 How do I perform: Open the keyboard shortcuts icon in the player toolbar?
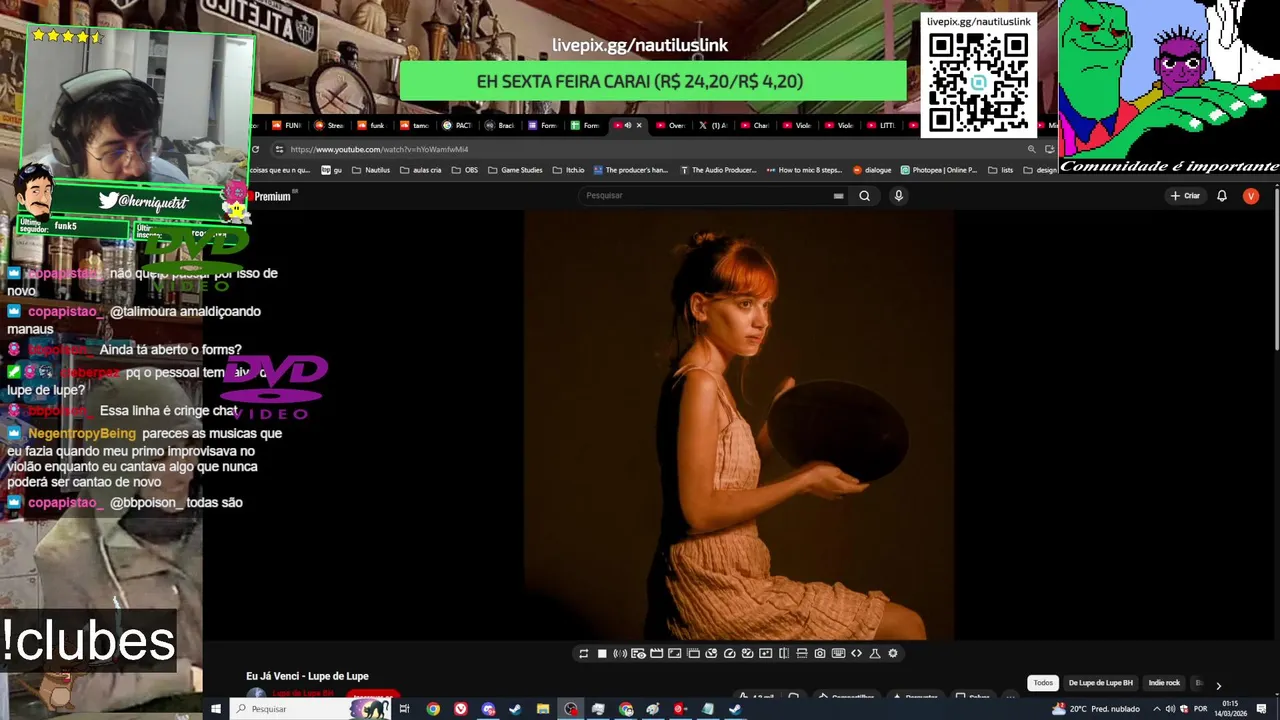pyautogui.click(x=838, y=653)
